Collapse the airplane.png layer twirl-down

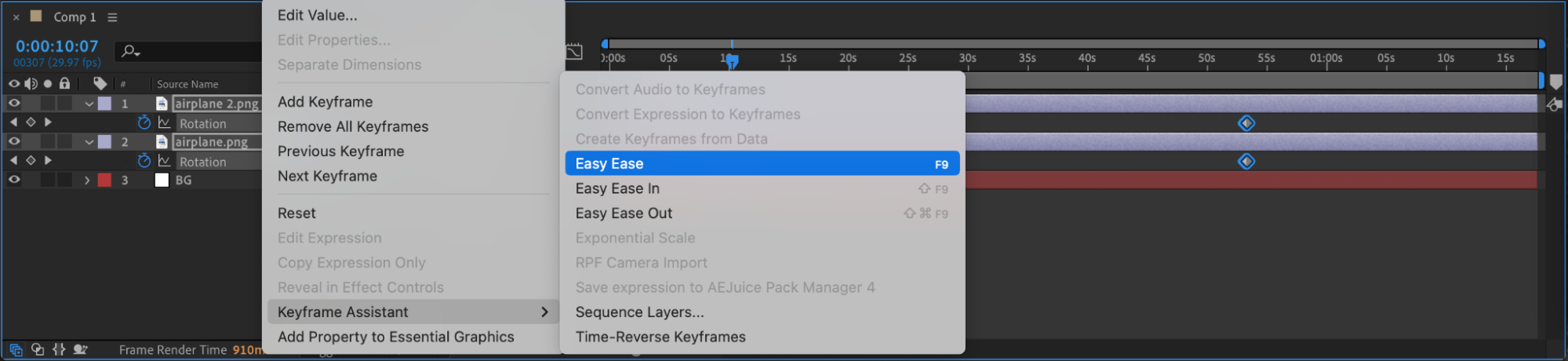(x=89, y=142)
